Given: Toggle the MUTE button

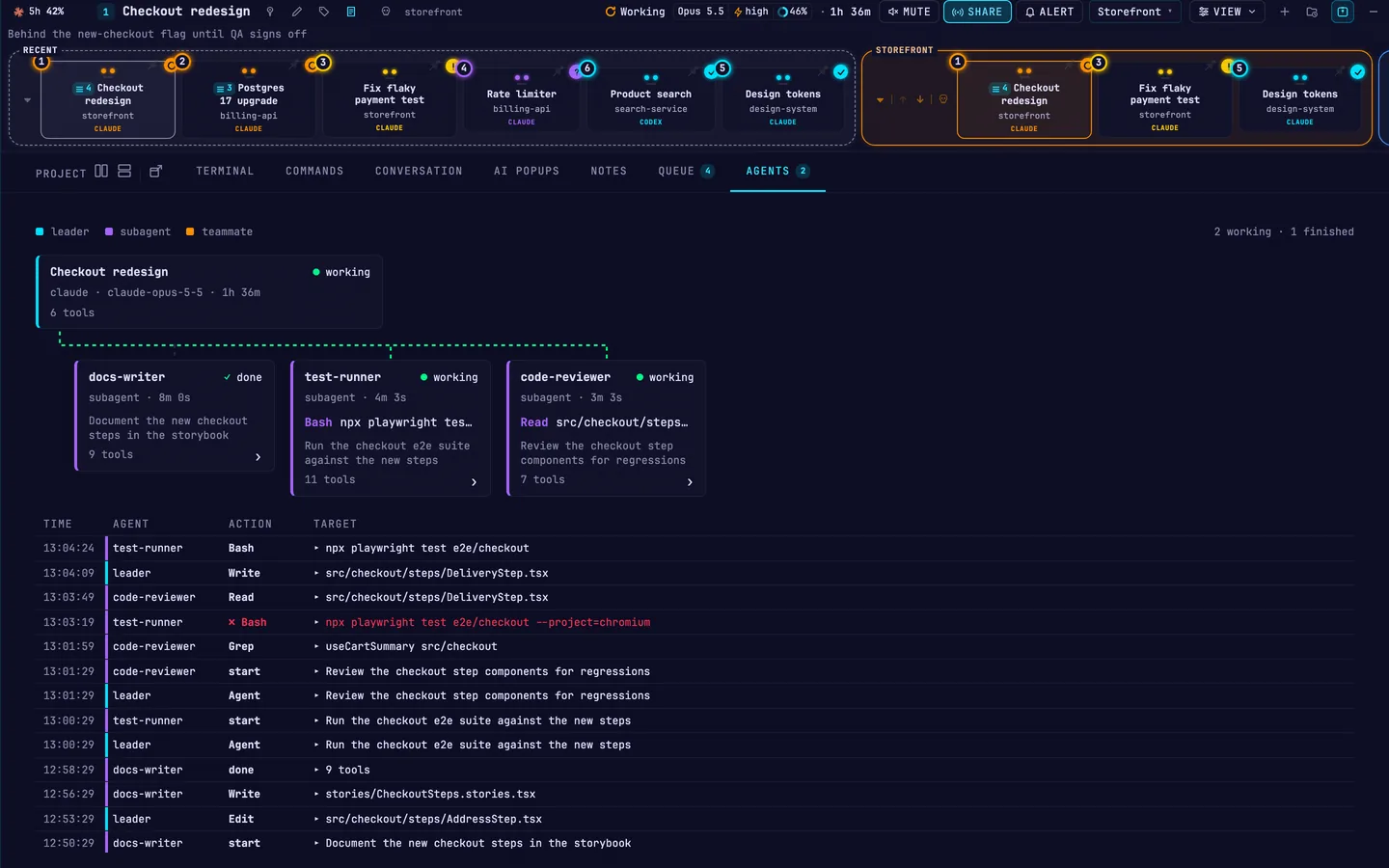Looking at the screenshot, I should pos(910,12).
